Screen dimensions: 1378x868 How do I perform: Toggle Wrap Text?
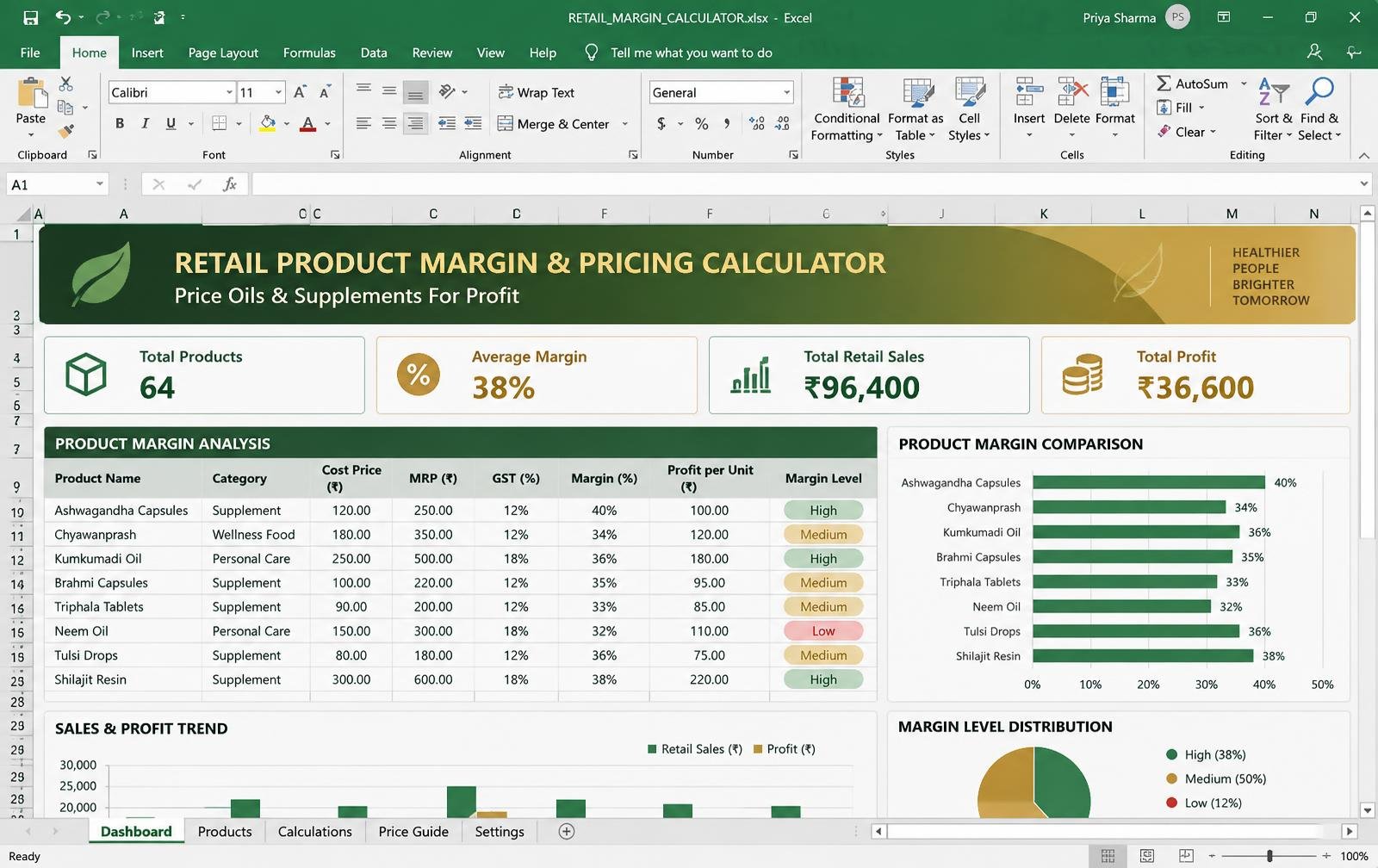(x=537, y=92)
